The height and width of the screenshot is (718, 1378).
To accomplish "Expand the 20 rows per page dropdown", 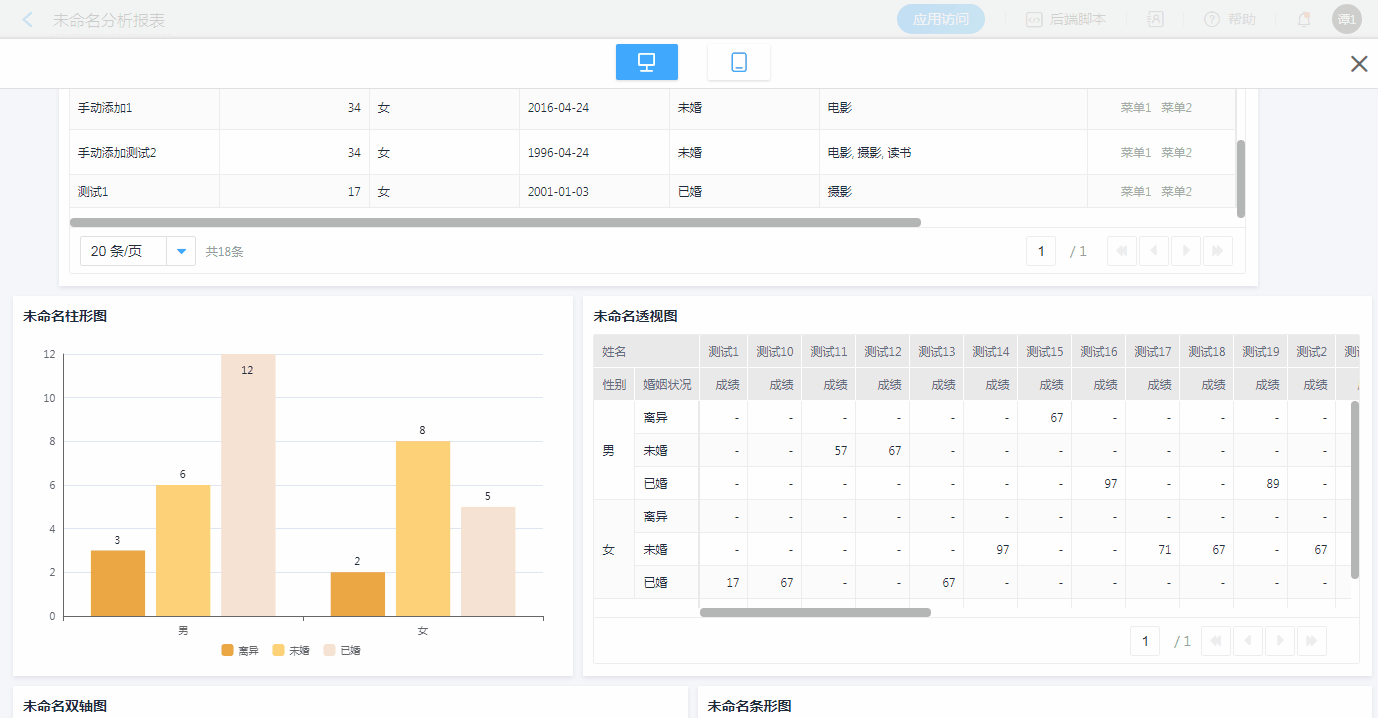I will coord(181,251).
